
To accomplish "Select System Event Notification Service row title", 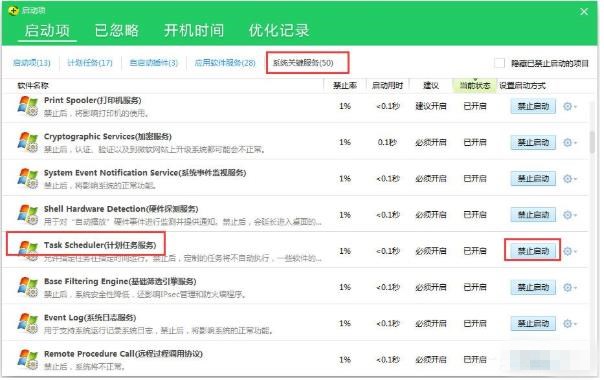I will click(145, 173).
